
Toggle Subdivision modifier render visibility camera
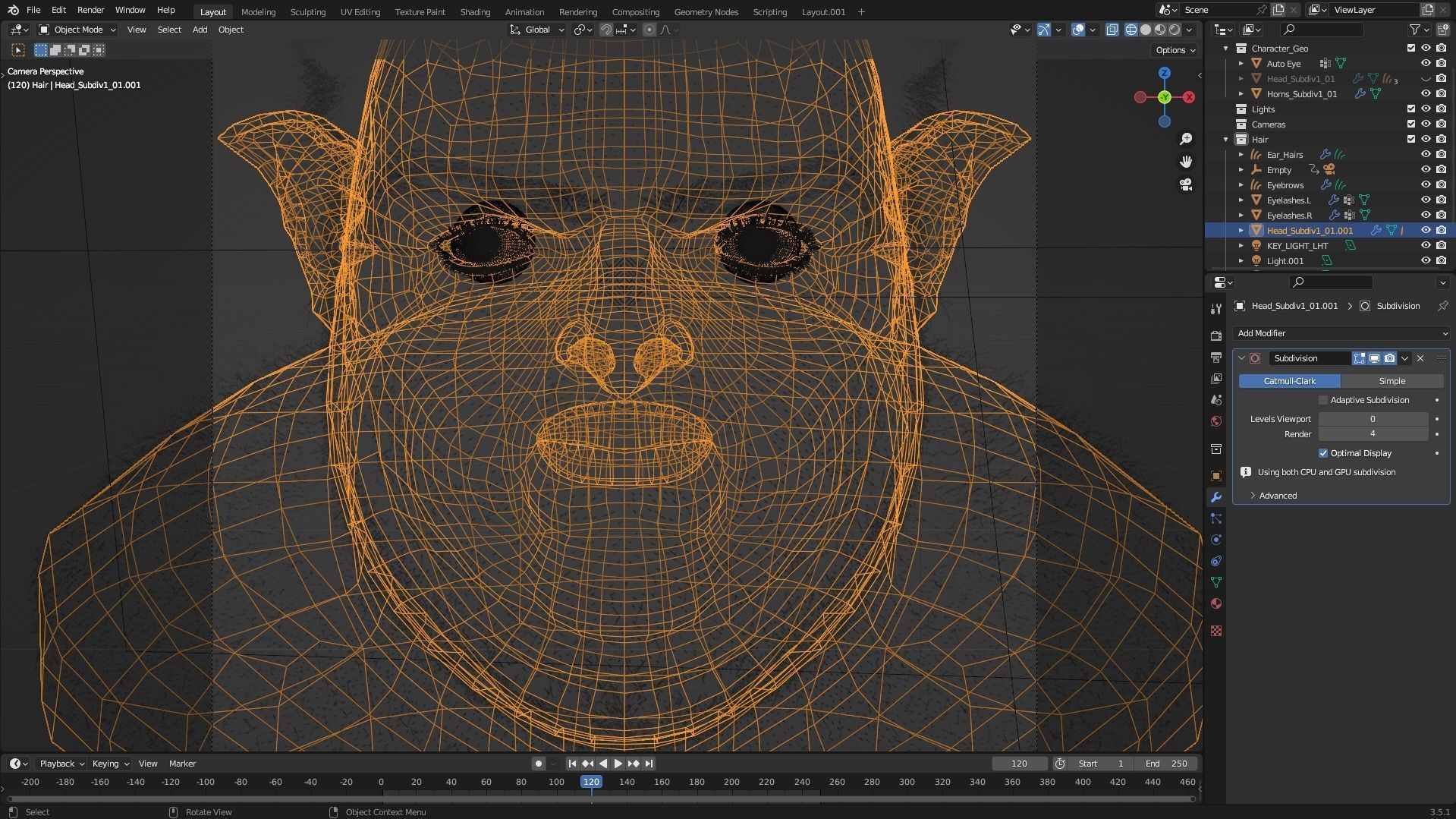click(1389, 358)
